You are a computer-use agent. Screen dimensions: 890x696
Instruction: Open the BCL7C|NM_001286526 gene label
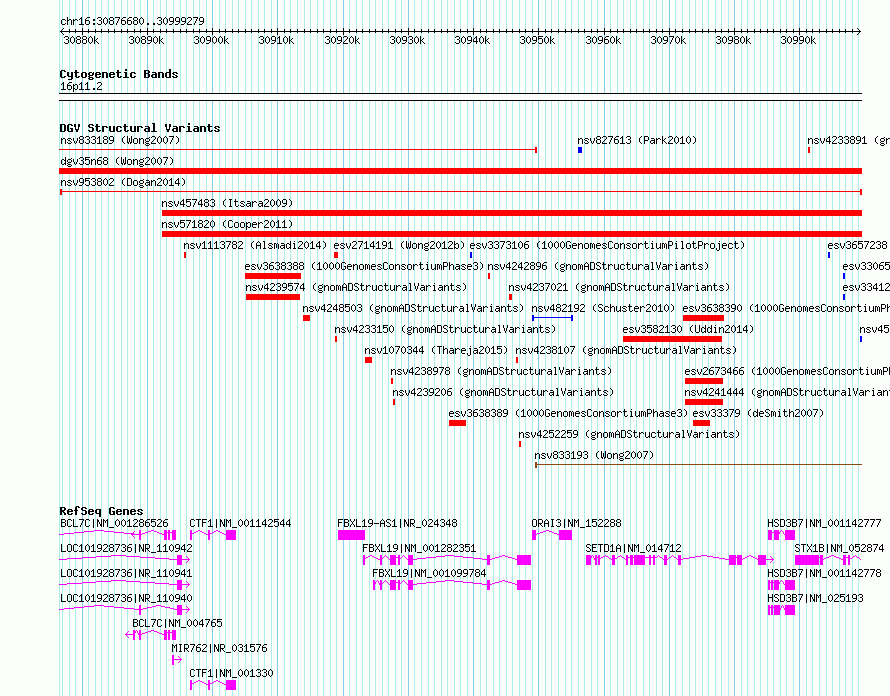114,523
